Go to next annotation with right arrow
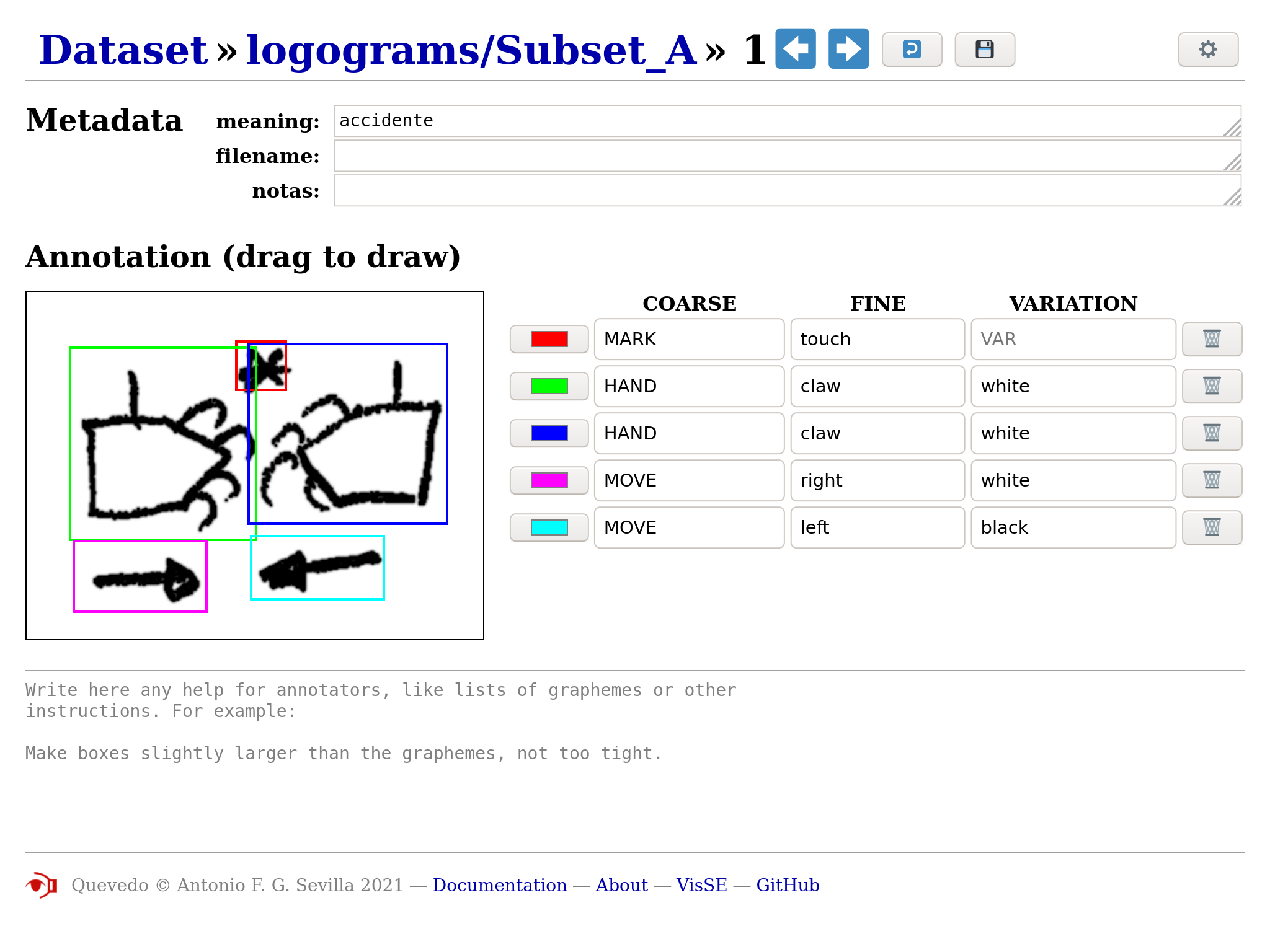This screenshot has height=952, width=1270. pos(848,49)
